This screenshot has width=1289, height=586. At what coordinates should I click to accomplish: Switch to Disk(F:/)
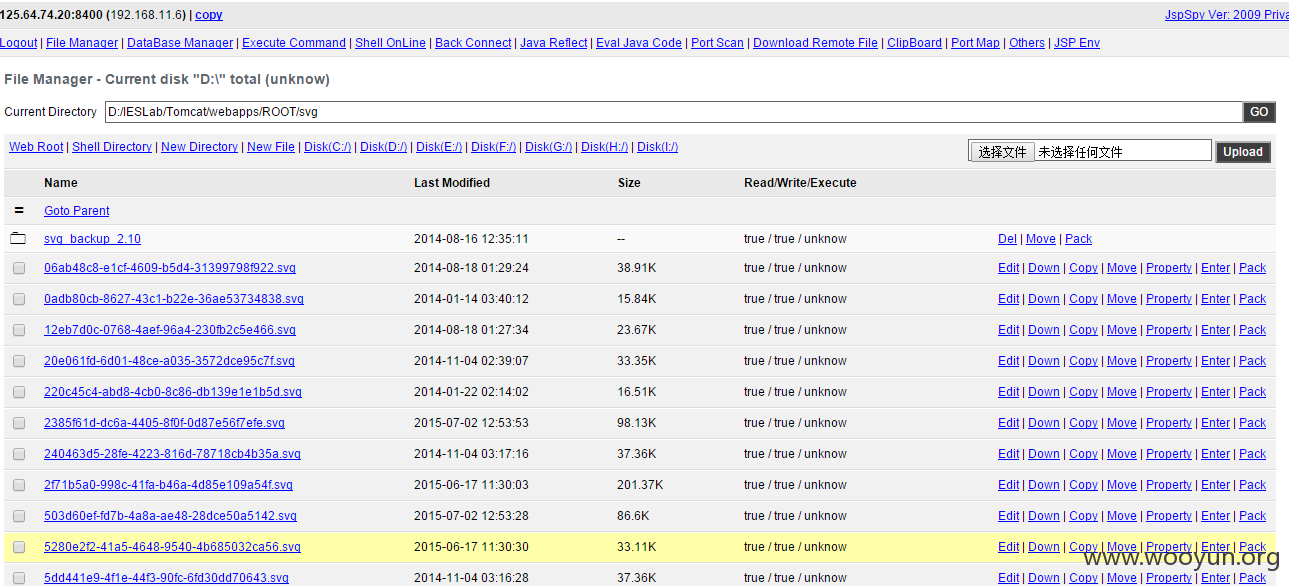point(494,147)
